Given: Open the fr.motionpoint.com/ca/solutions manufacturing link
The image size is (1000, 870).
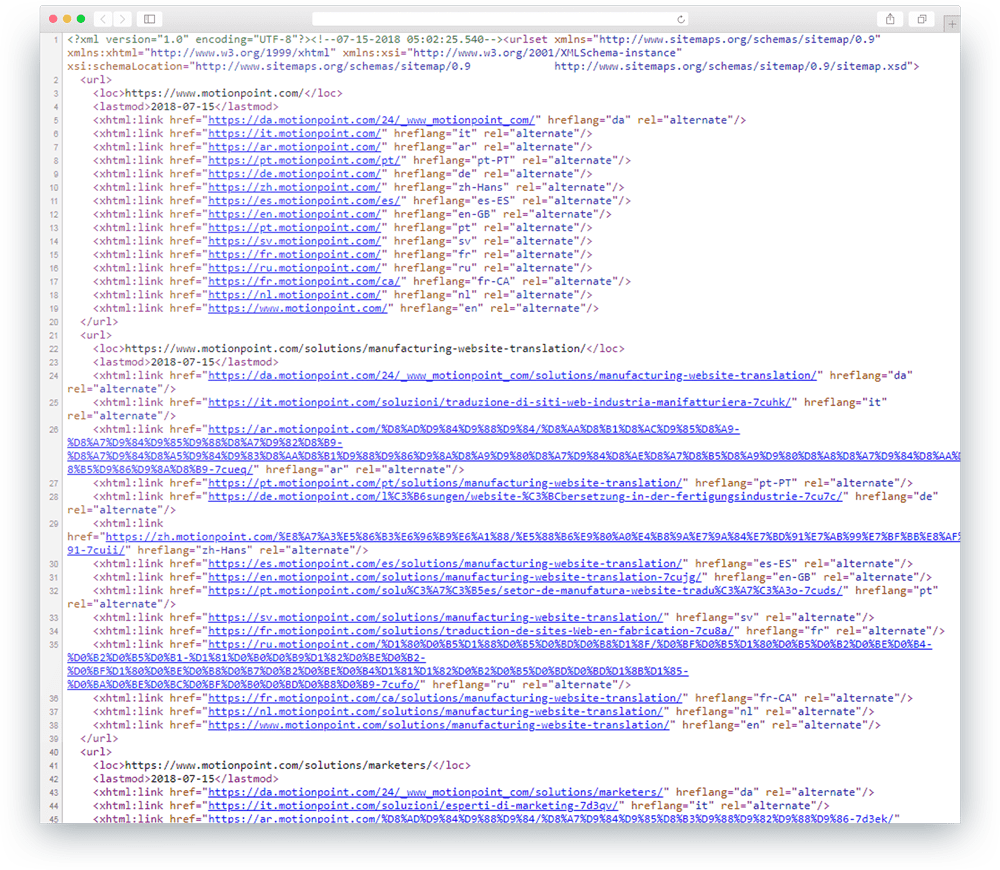Looking at the screenshot, I should point(445,698).
